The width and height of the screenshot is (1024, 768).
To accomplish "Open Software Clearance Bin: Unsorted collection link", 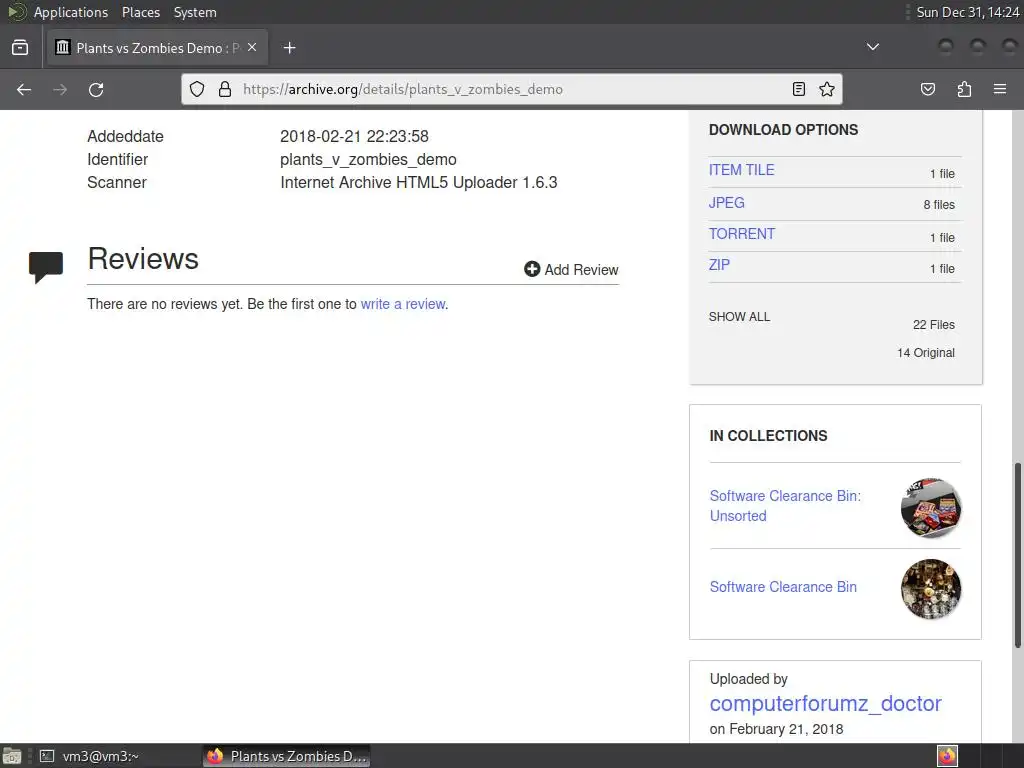I will (x=785, y=506).
